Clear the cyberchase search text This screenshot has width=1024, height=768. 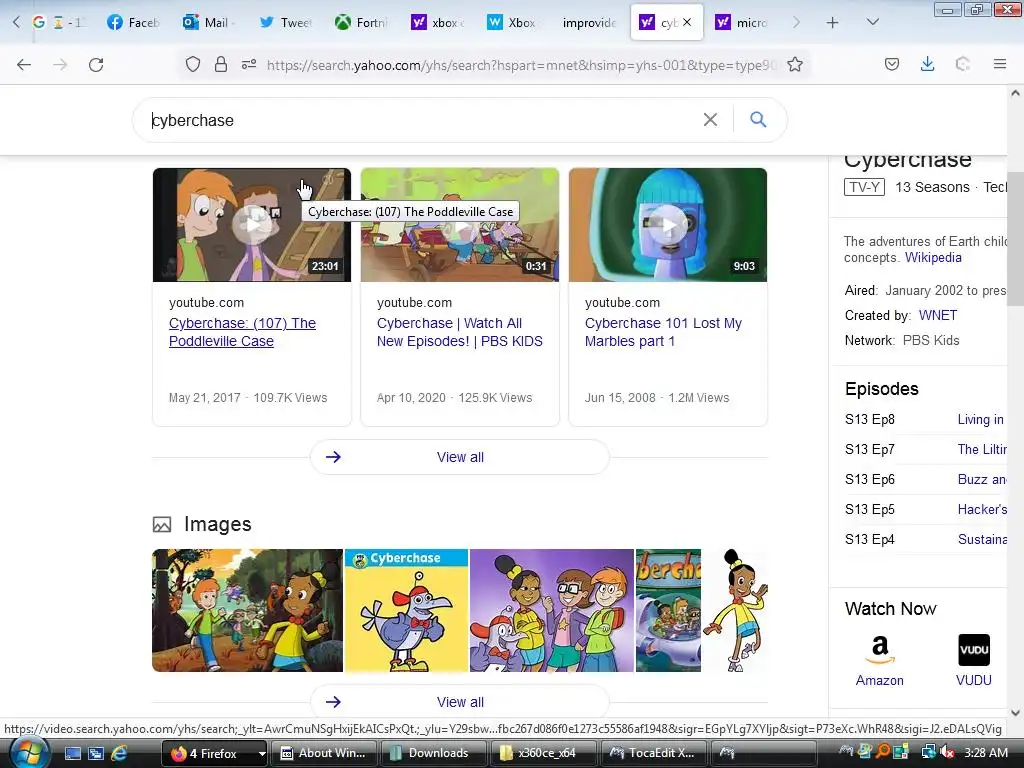coord(710,120)
